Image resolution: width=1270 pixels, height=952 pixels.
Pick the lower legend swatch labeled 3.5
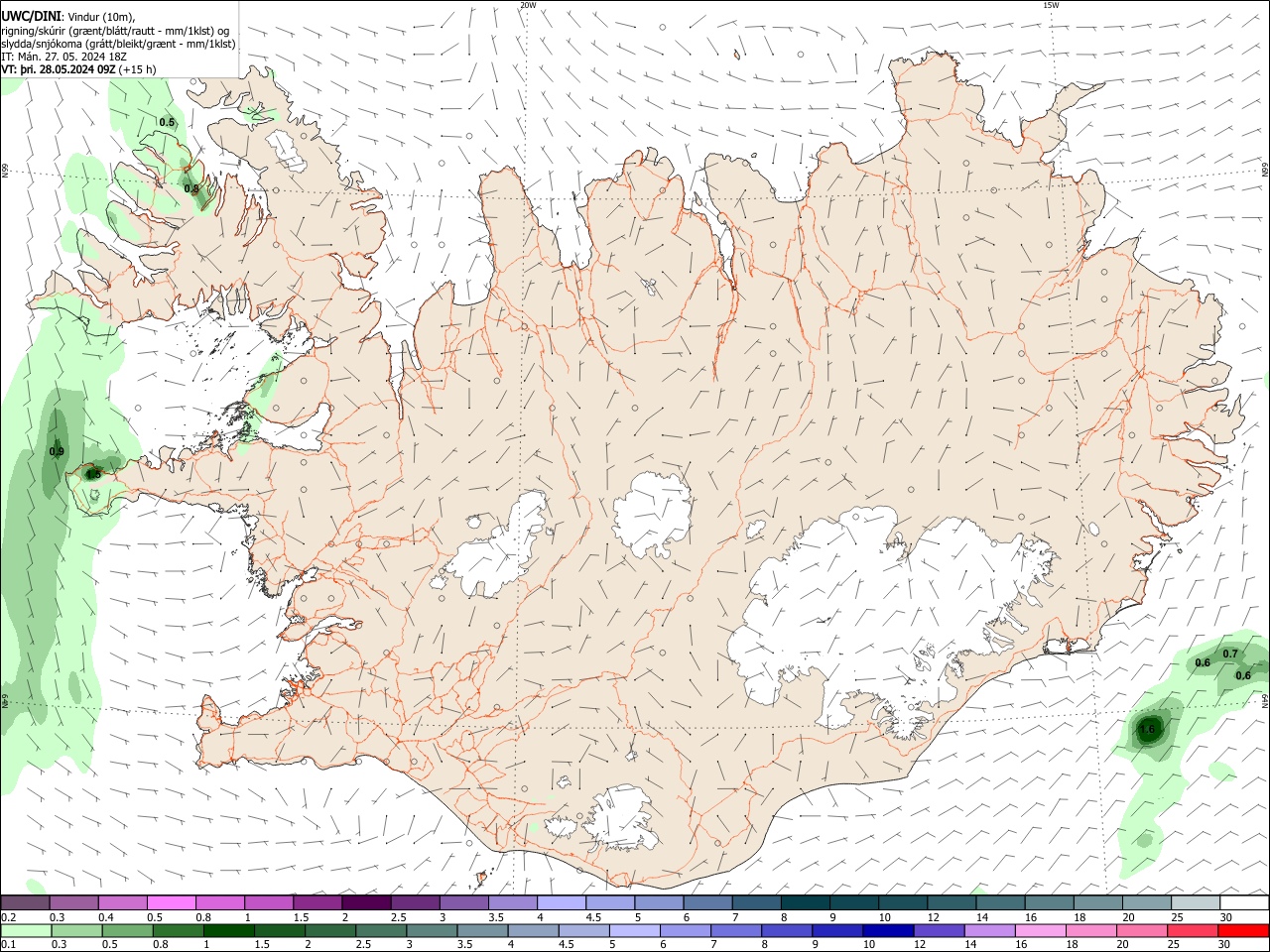(x=482, y=931)
